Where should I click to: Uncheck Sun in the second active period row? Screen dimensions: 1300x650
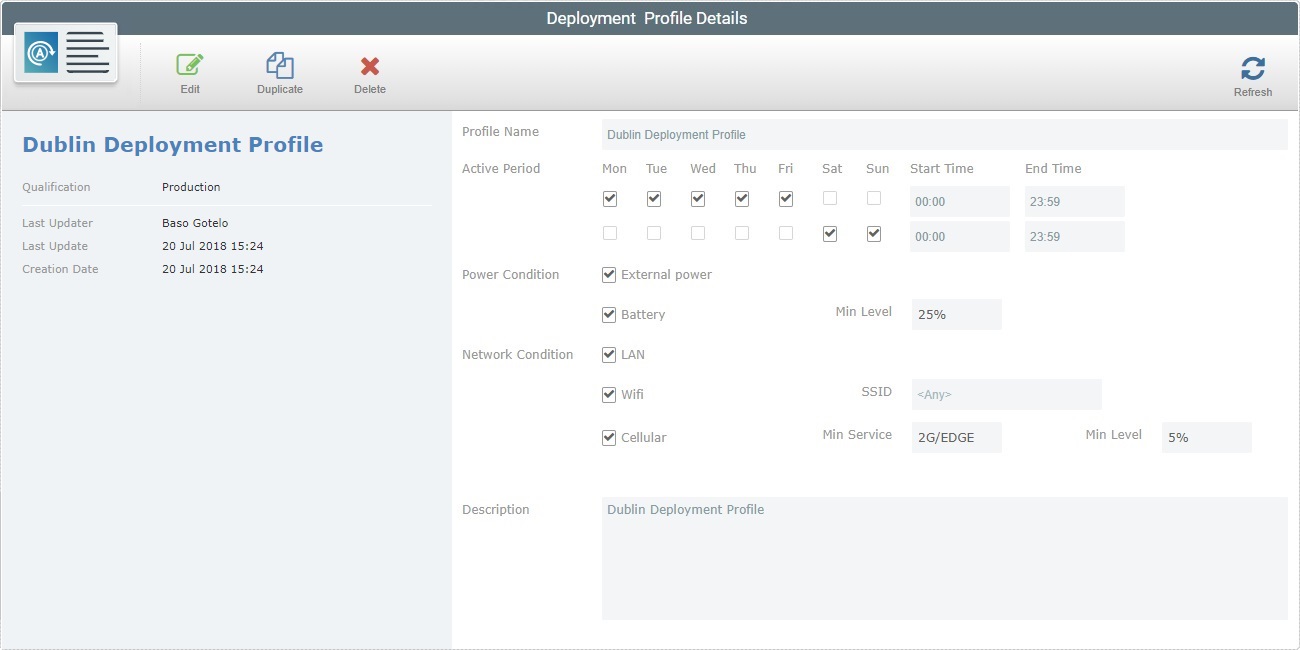(x=873, y=233)
